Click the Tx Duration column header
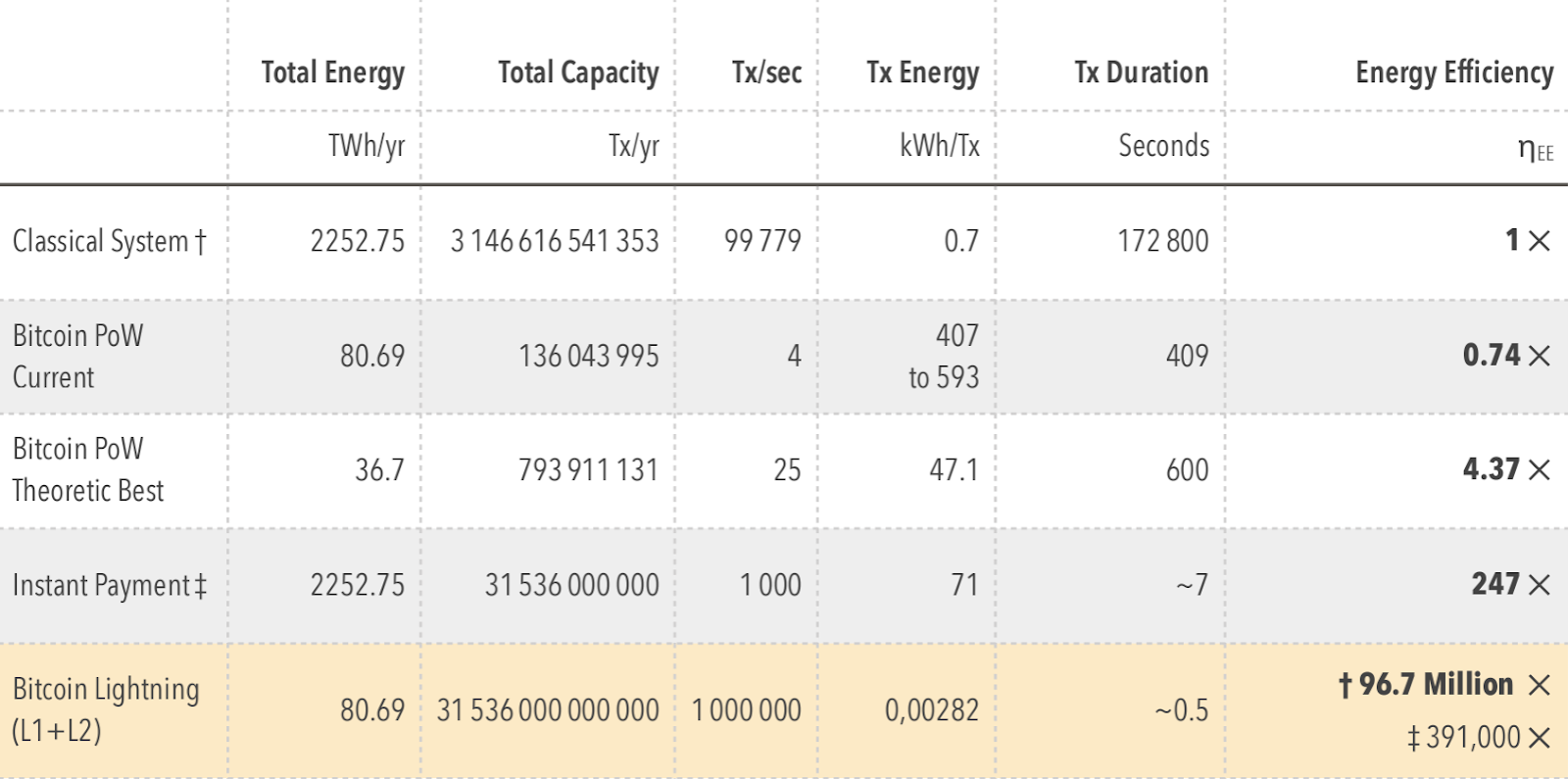This screenshot has height=779, width=1568. tap(1141, 73)
